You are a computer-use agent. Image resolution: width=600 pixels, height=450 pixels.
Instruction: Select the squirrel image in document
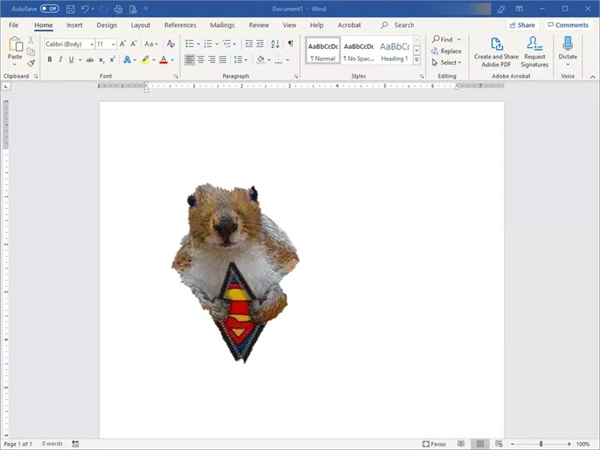click(x=235, y=272)
